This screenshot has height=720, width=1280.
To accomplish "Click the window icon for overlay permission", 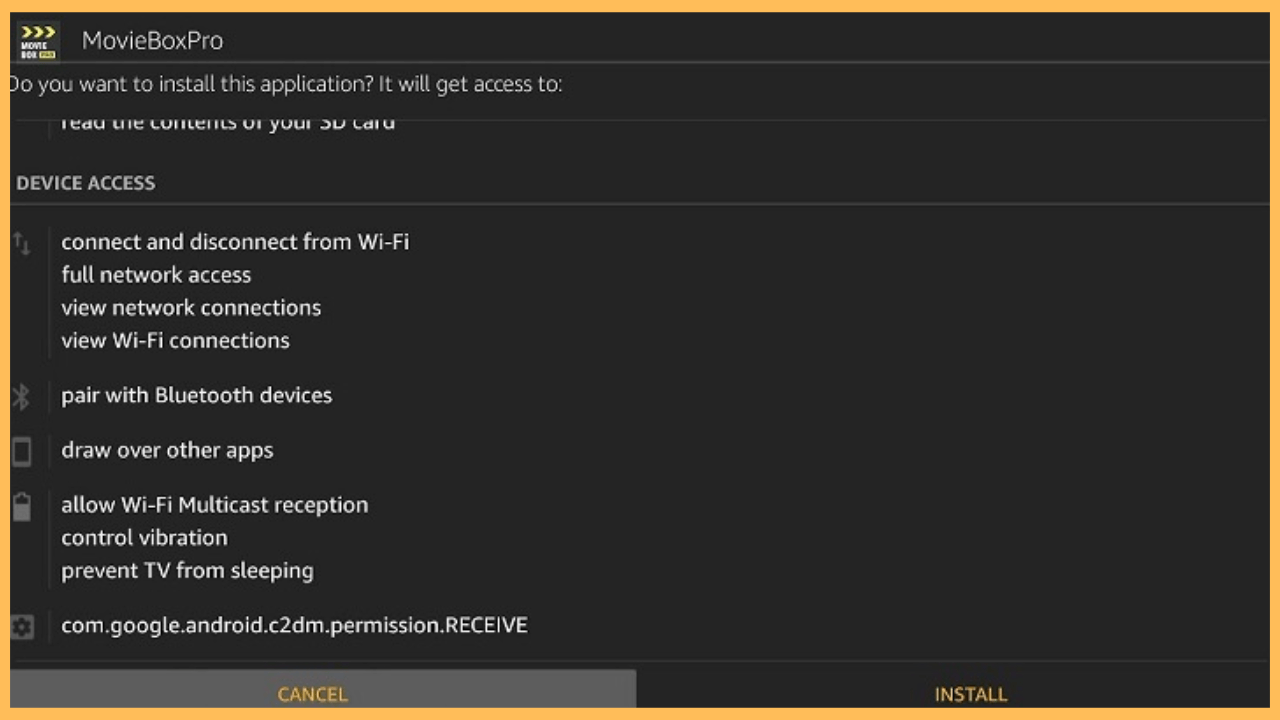I will [x=22, y=450].
